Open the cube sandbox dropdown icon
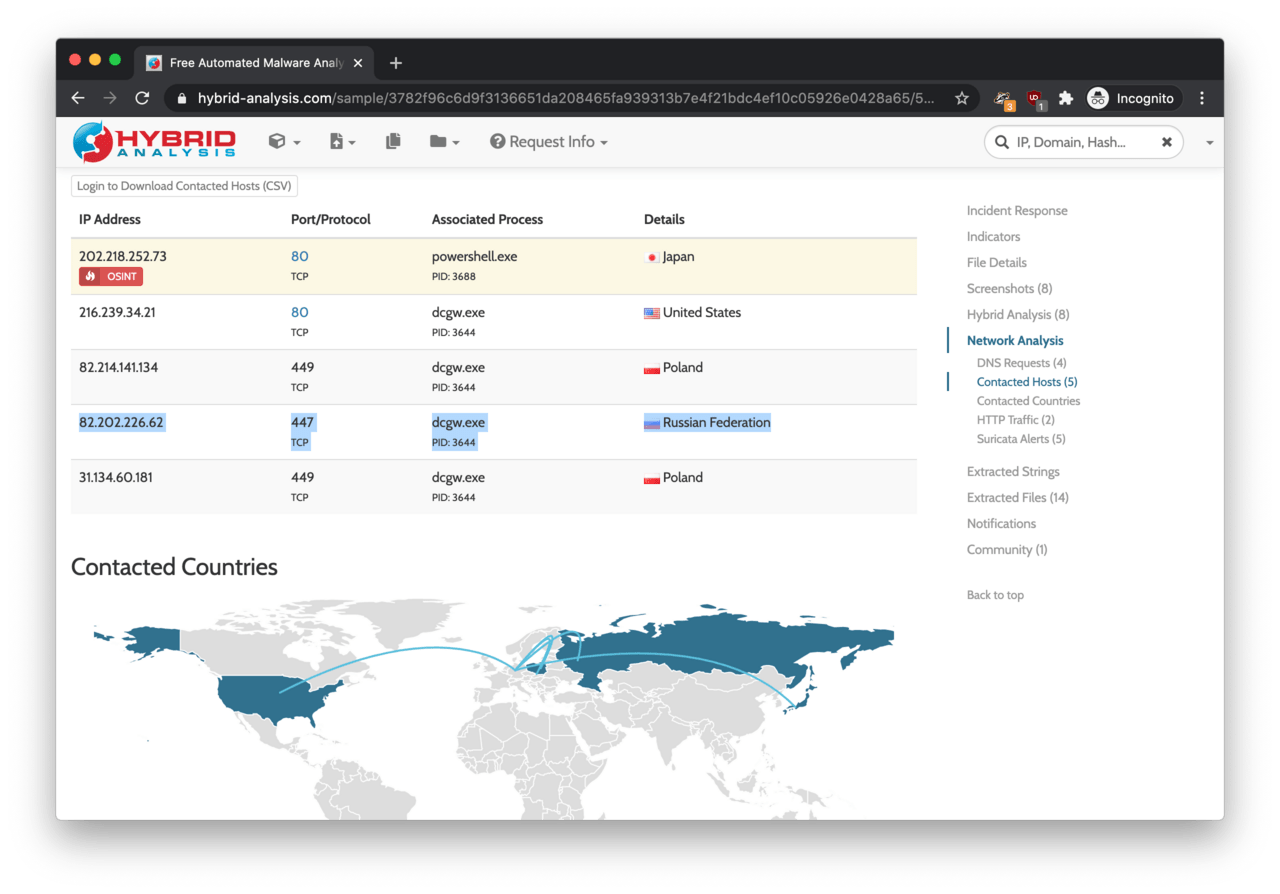 (284, 142)
